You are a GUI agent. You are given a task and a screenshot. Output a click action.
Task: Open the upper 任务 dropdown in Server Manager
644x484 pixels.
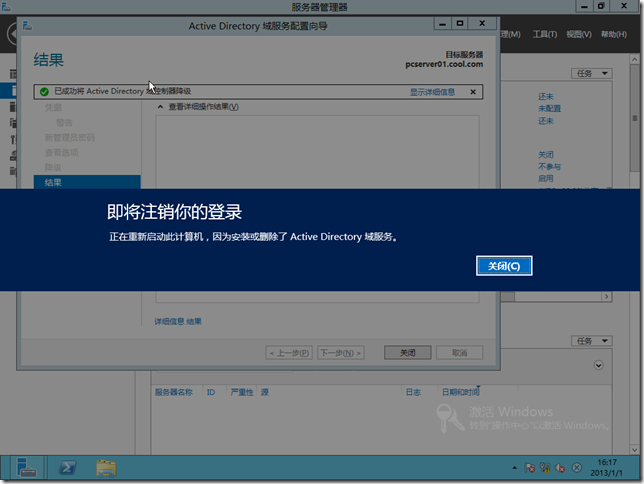(x=591, y=74)
